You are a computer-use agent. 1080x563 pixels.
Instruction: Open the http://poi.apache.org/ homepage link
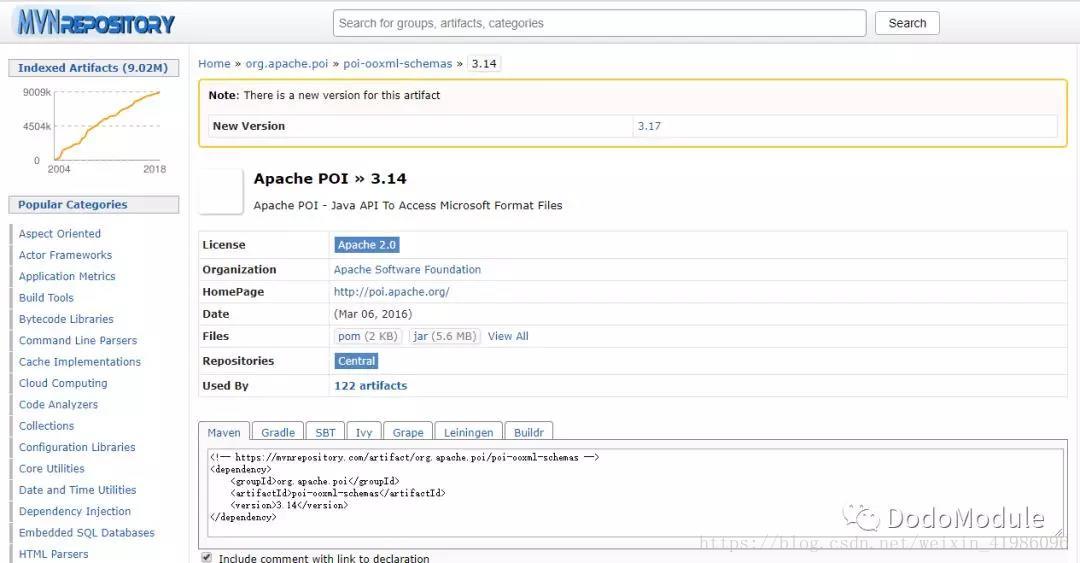click(x=391, y=291)
